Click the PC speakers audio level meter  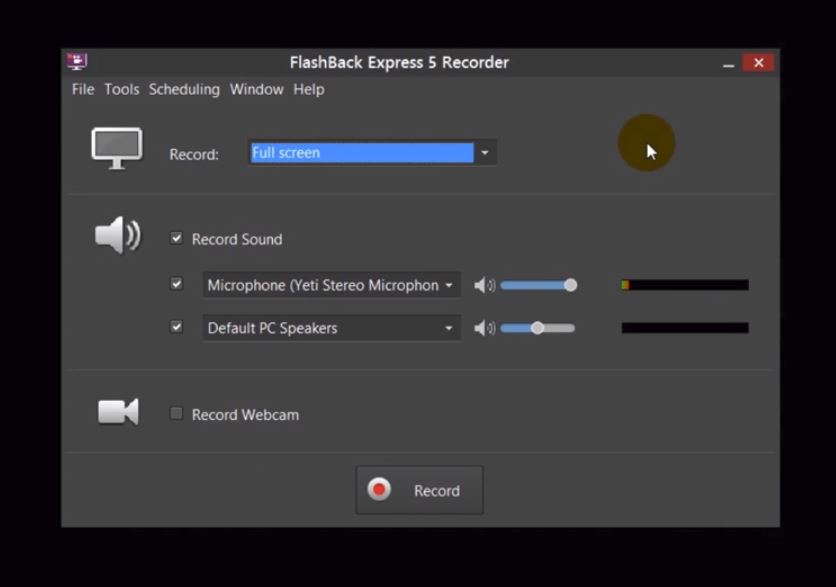(x=685, y=328)
